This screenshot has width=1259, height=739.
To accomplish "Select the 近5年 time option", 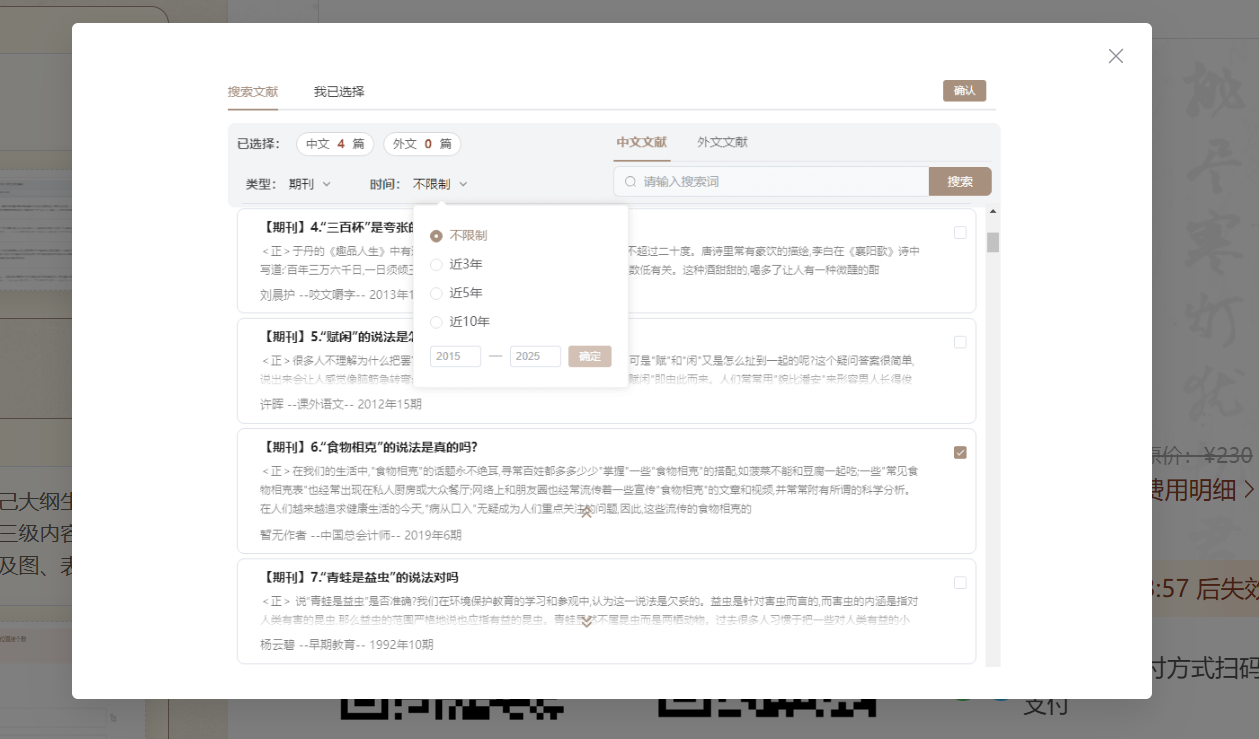I will point(457,293).
